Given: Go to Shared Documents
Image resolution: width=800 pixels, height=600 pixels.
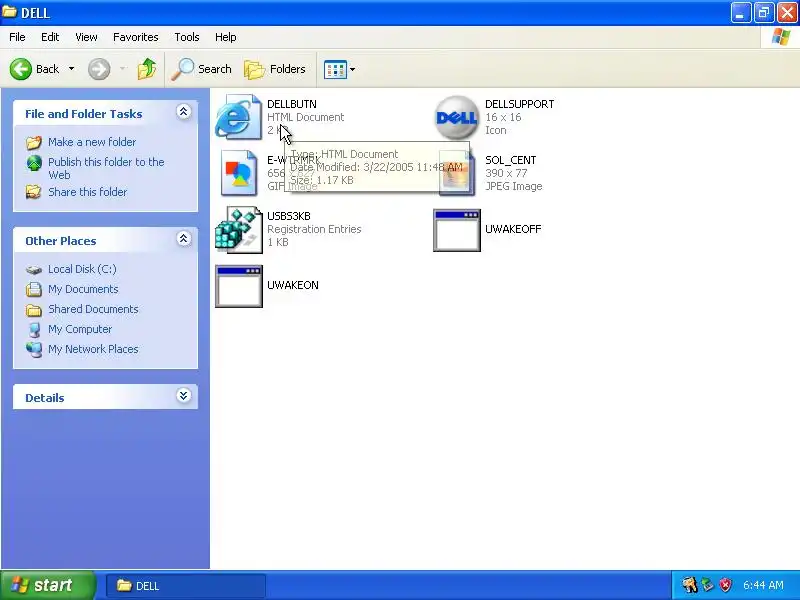Looking at the screenshot, I should (x=93, y=309).
